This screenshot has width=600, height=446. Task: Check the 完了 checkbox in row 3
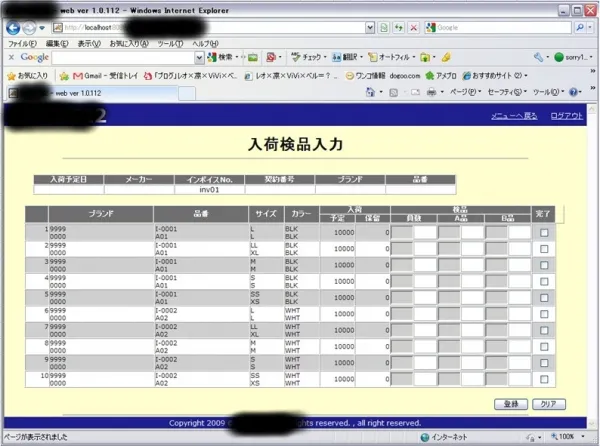pos(544,265)
